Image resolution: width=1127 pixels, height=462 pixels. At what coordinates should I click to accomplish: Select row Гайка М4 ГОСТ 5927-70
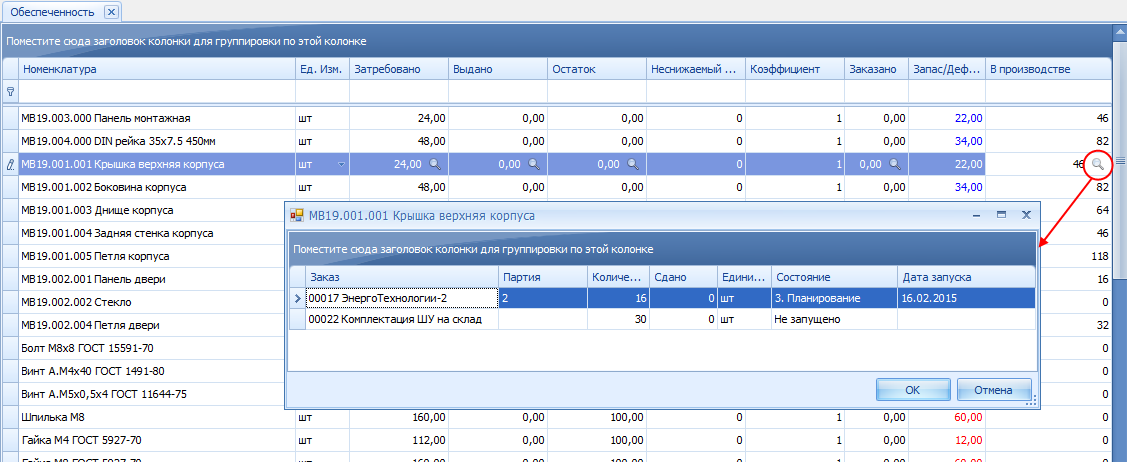click(558, 440)
